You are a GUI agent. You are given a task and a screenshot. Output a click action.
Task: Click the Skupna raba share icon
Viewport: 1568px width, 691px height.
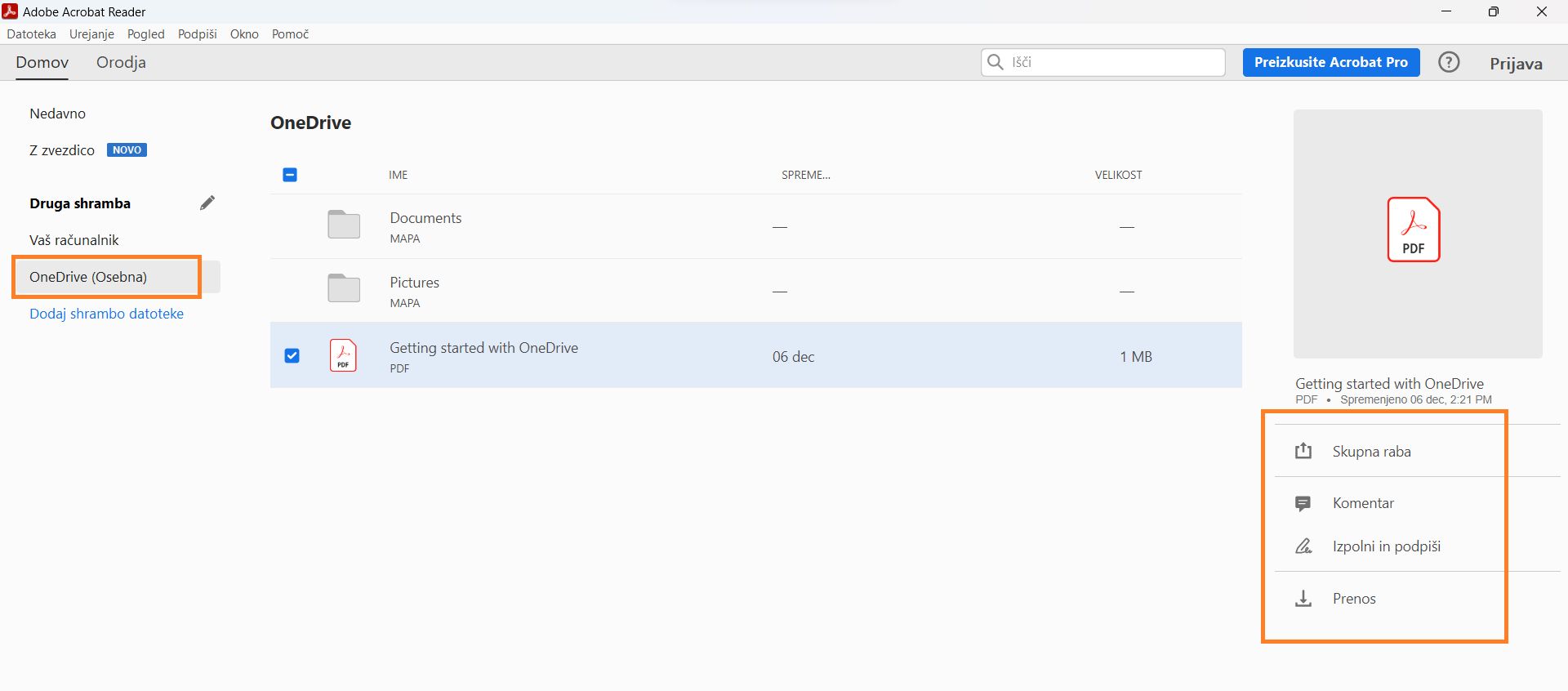pos(1303,451)
